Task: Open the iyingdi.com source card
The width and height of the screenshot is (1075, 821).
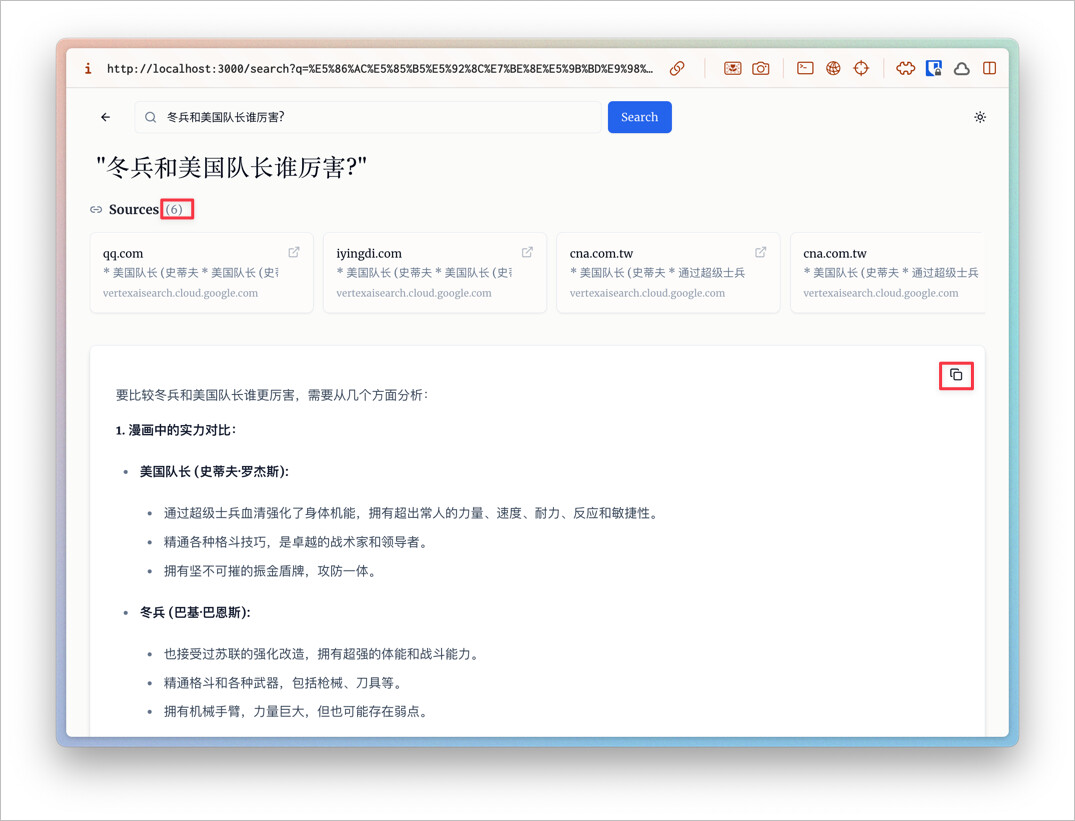Action: (435, 273)
